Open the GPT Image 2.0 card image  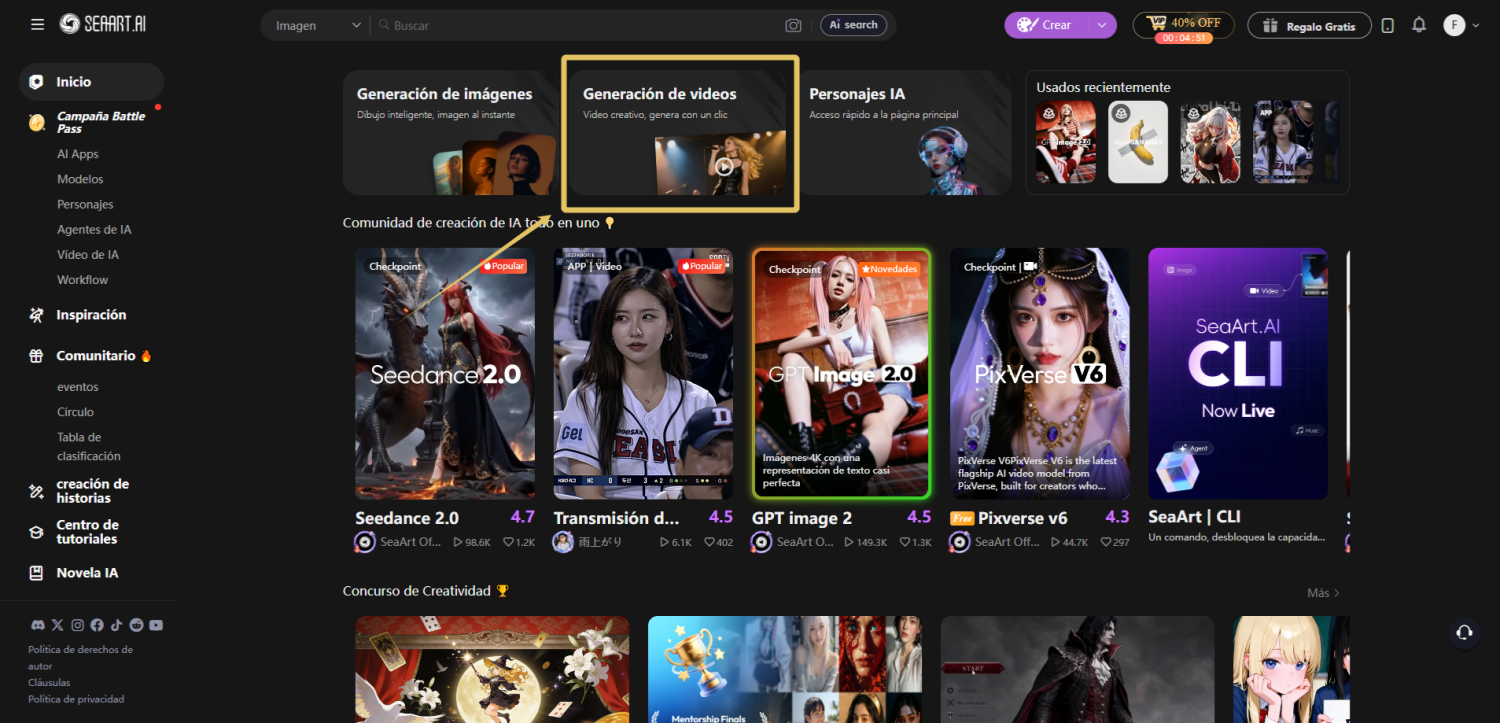[x=842, y=374]
